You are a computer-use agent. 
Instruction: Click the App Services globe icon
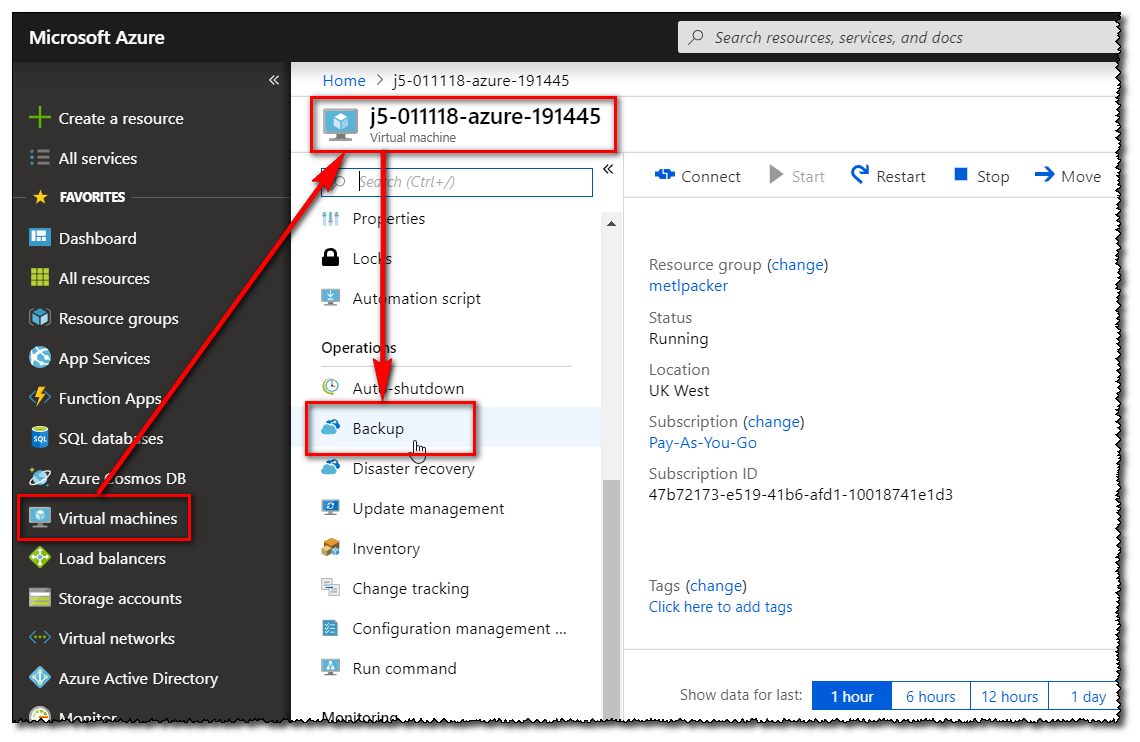[39, 358]
